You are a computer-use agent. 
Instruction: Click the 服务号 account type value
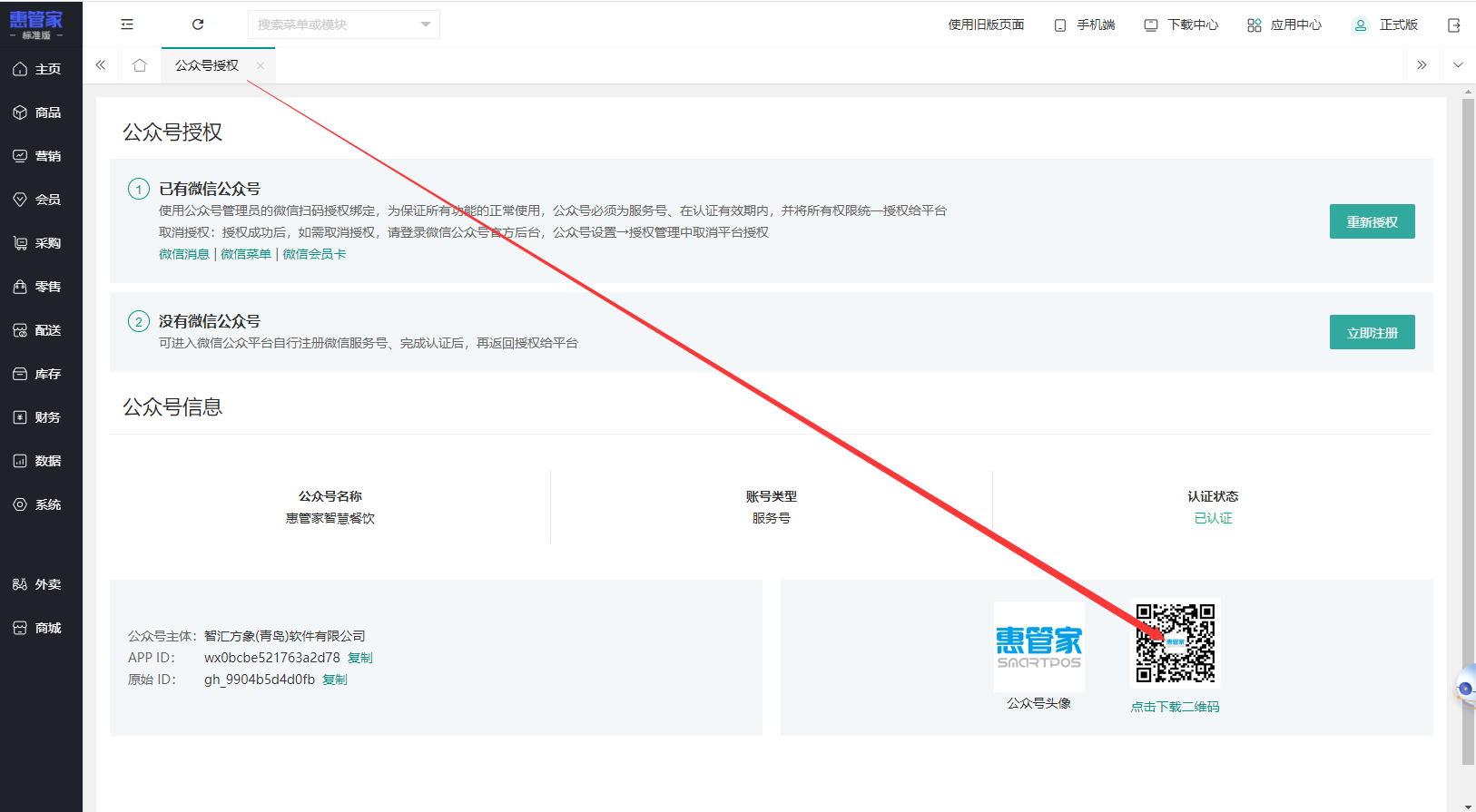click(x=772, y=518)
